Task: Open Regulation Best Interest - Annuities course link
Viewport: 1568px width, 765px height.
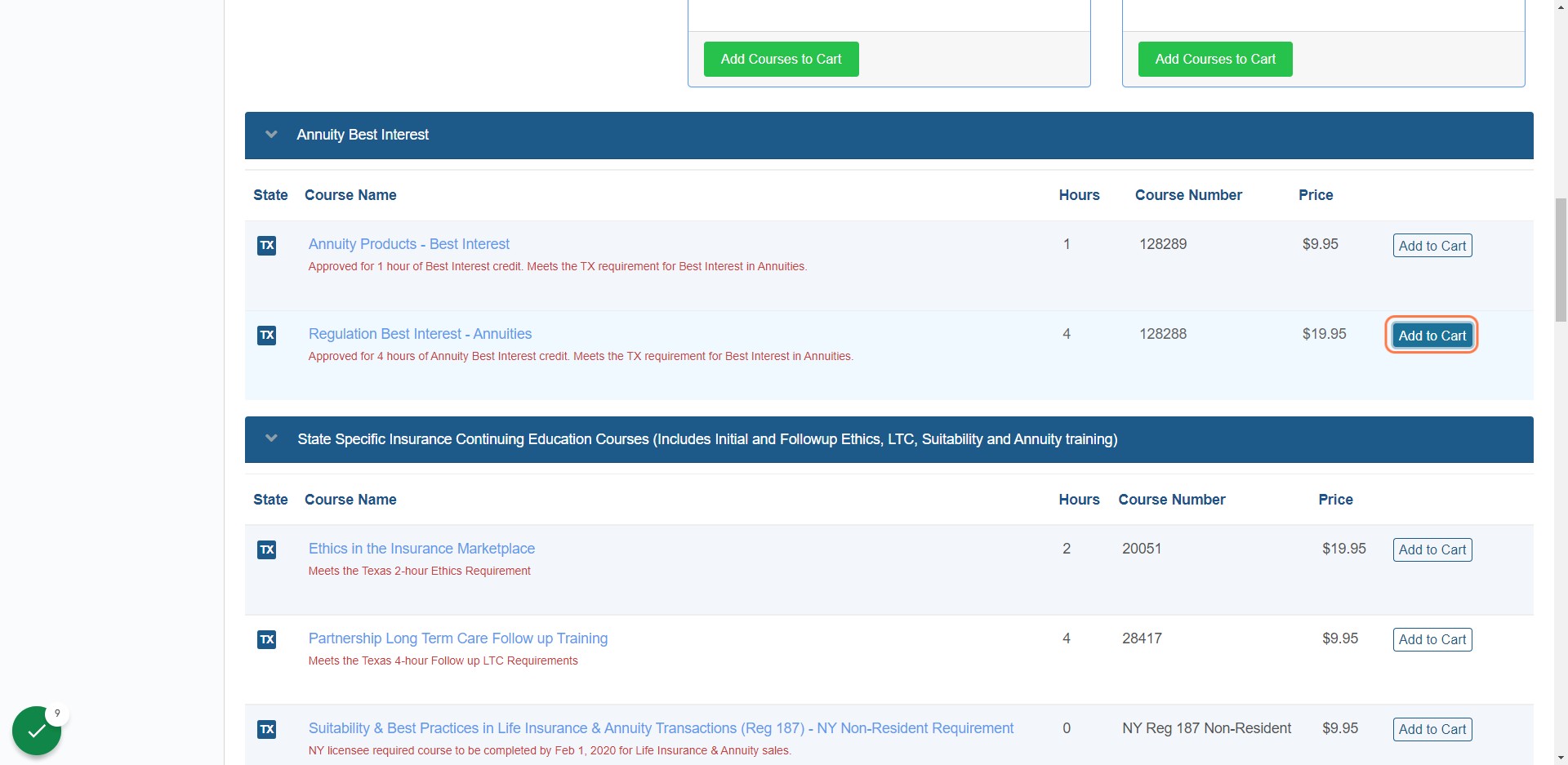Action: 420,334
